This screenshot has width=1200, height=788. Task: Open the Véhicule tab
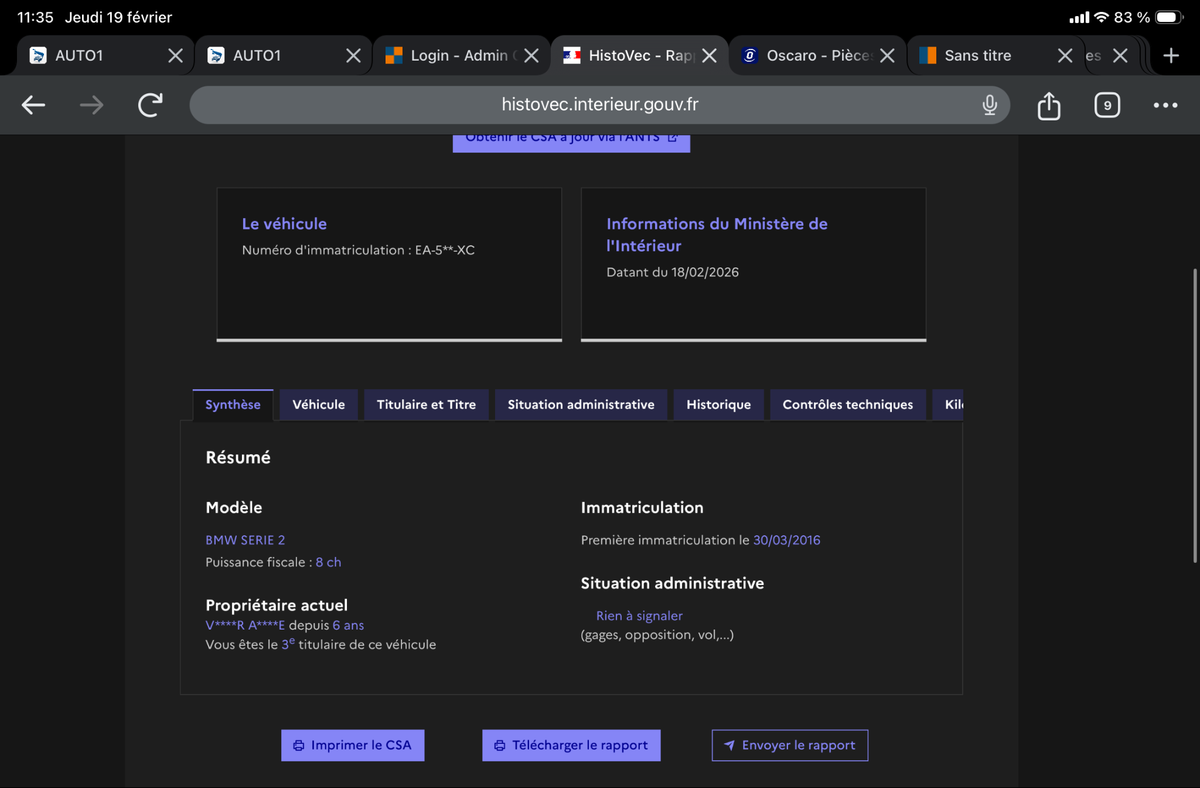pos(318,405)
